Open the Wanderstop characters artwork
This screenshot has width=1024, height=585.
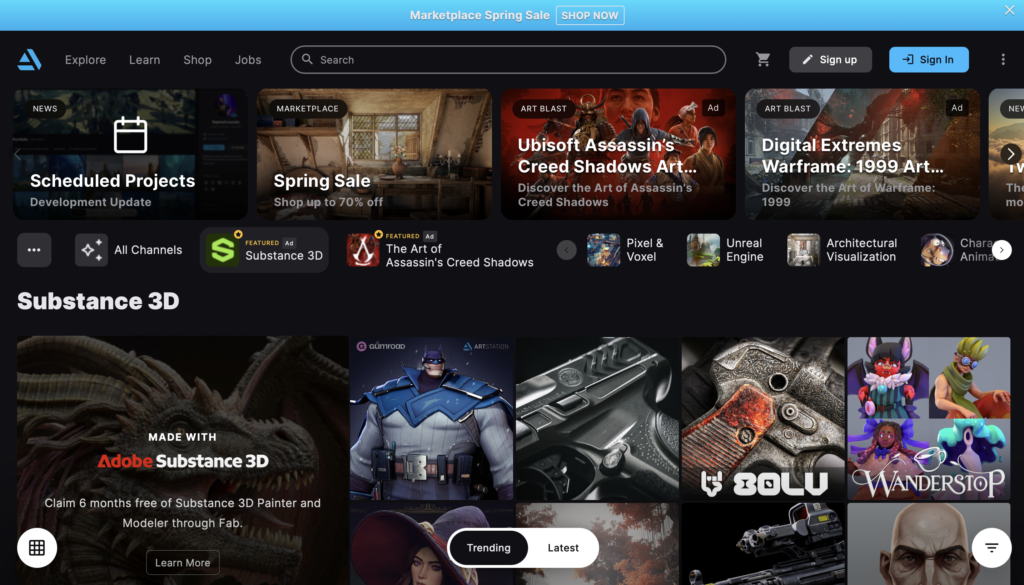coord(929,418)
